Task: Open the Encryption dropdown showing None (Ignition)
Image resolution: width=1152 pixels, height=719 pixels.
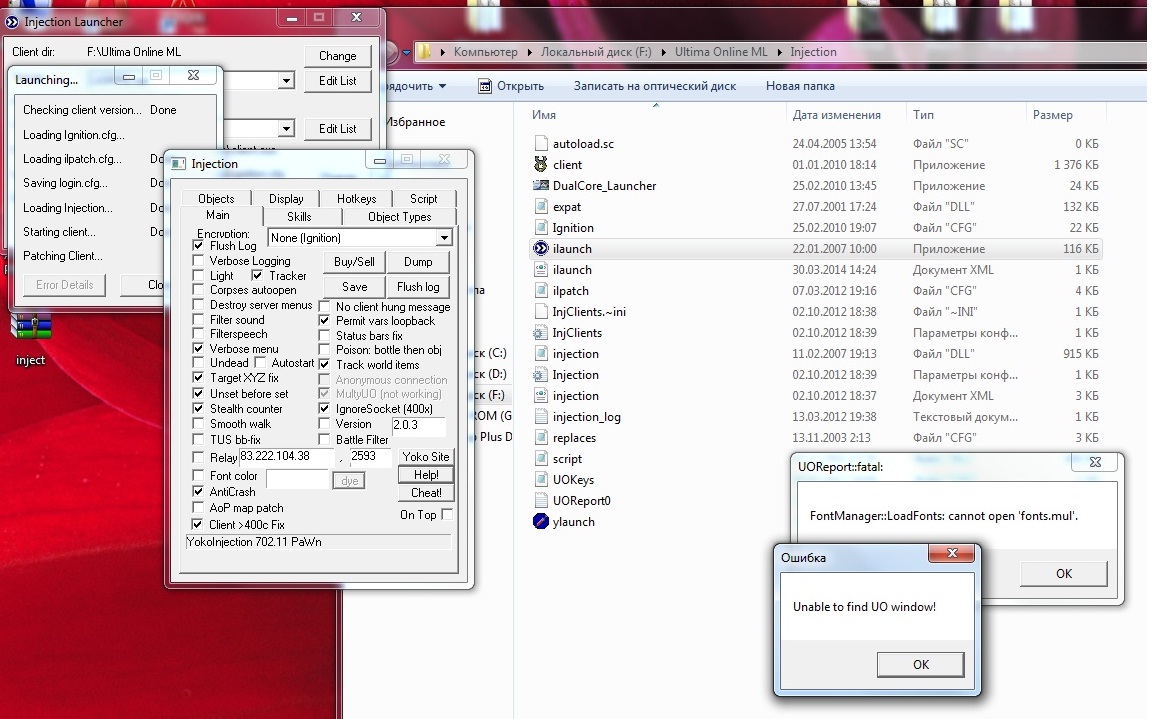Action: point(444,238)
